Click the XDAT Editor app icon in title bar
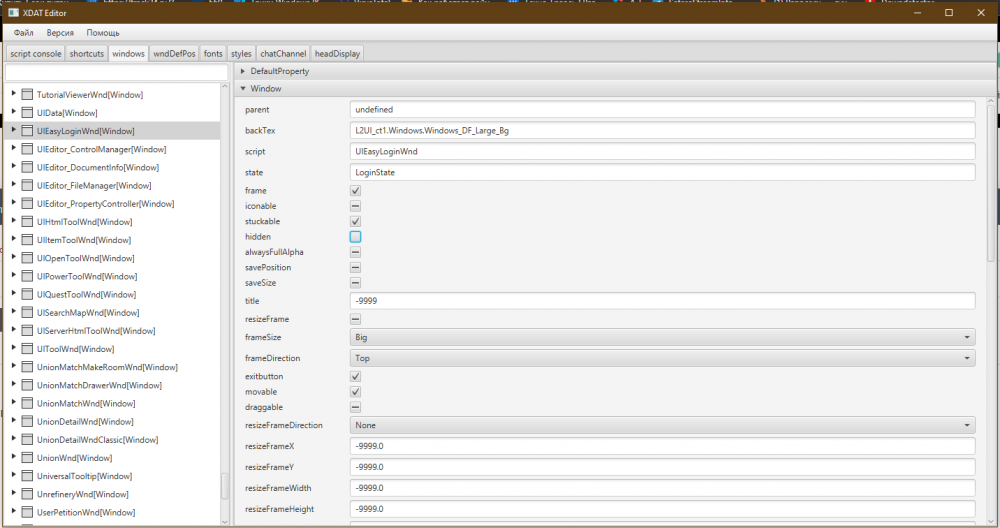Image resolution: width=1000 pixels, height=528 pixels. [13, 12]
